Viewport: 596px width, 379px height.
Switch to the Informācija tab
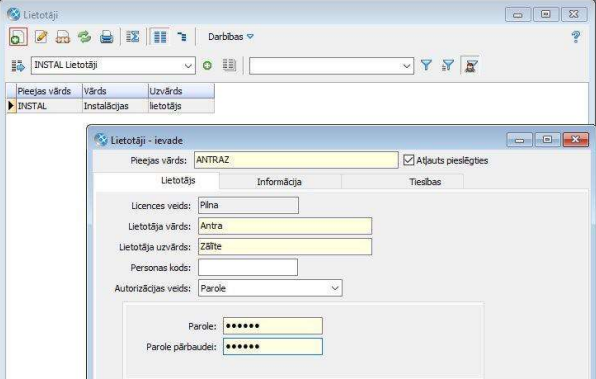point(279,182)
